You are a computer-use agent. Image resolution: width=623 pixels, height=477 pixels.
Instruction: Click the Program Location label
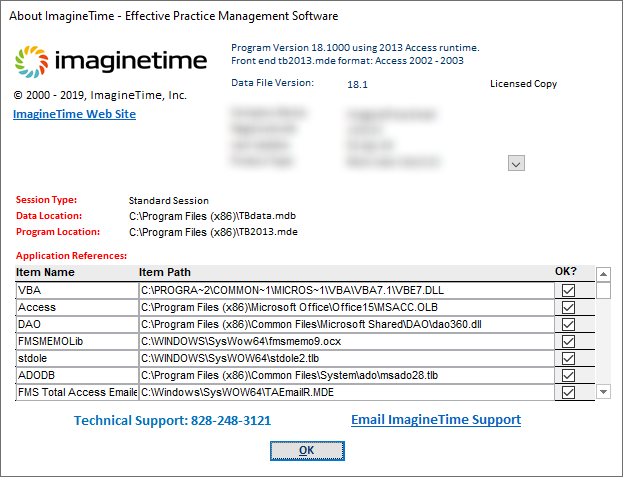pos(58,232)
